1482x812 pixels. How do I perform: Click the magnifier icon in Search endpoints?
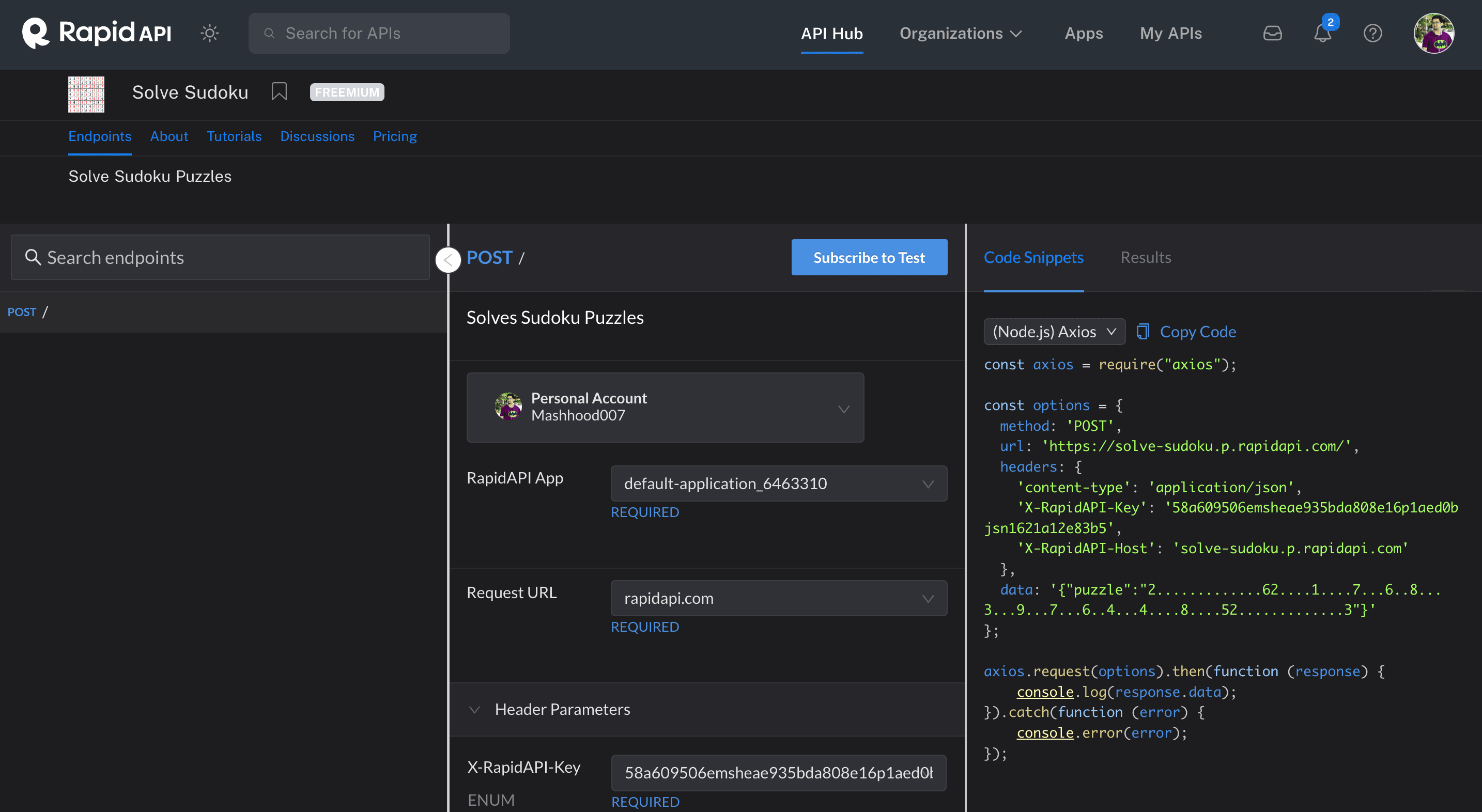[x=33, y=257]
